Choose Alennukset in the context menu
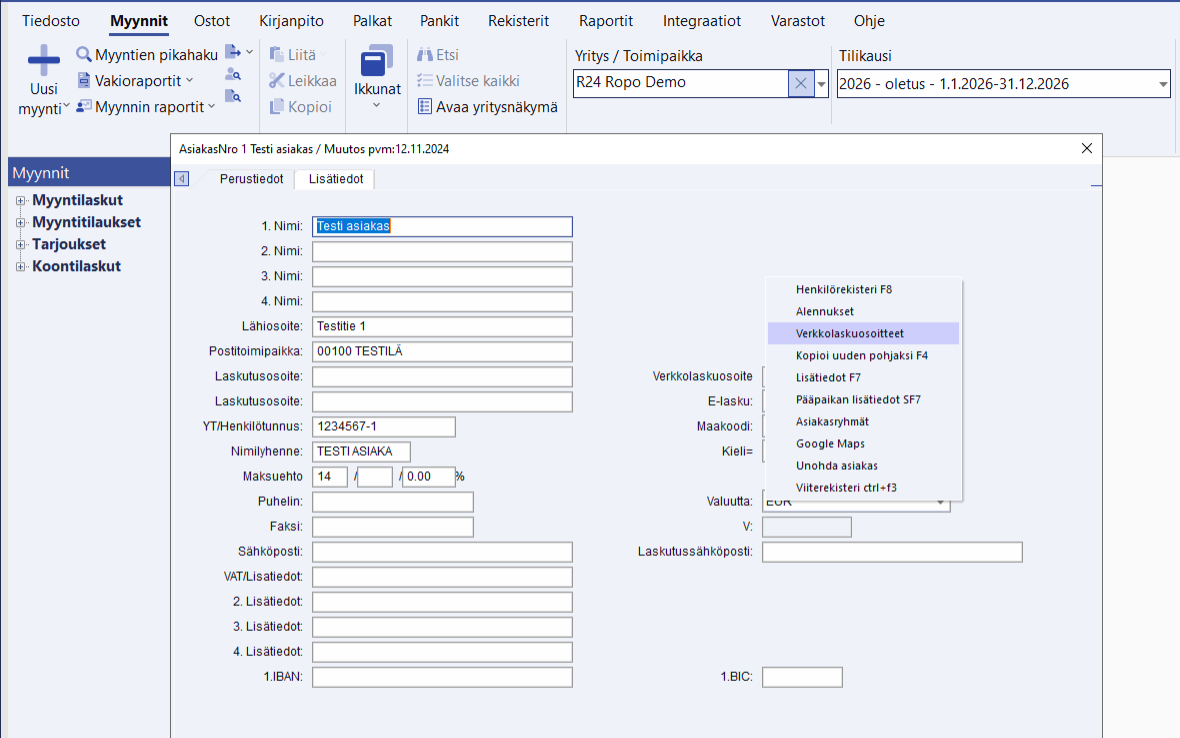1180x738 pixels. pos(863,311)
